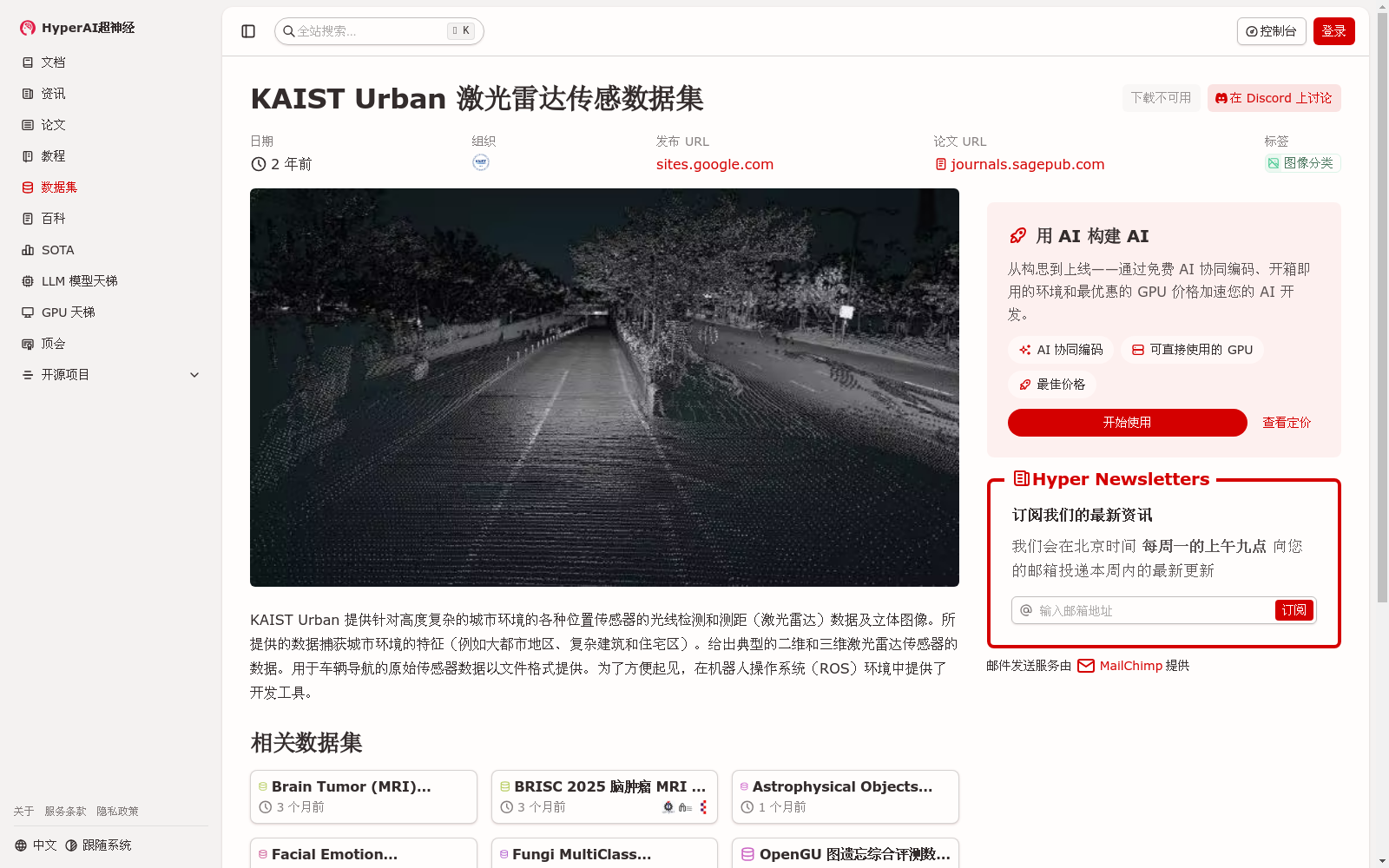The height and width of the screenshot is (868, 1389).
Task: Open the 服务条款 footer link
Action: tap(65, 812)
